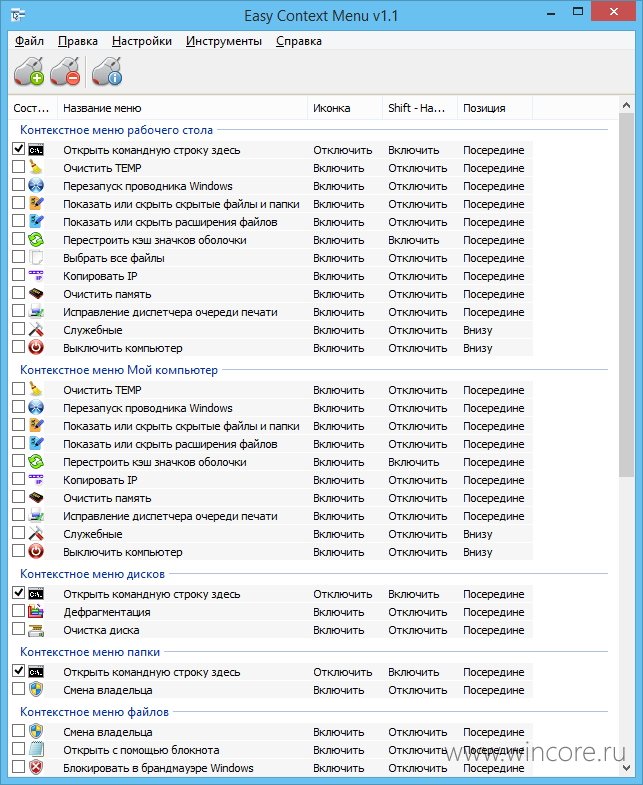Click the tools icon of desktop Служебные
This screenshot has width=643, height=785.
(36, 330)
